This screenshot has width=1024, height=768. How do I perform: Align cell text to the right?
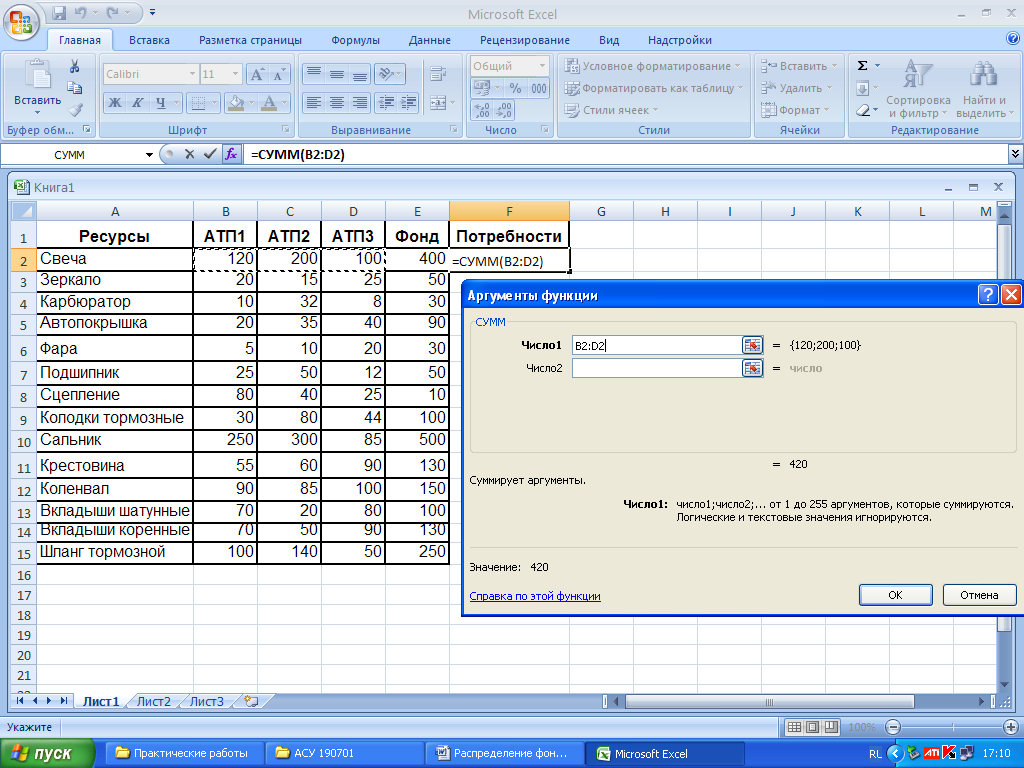point(360,103)
